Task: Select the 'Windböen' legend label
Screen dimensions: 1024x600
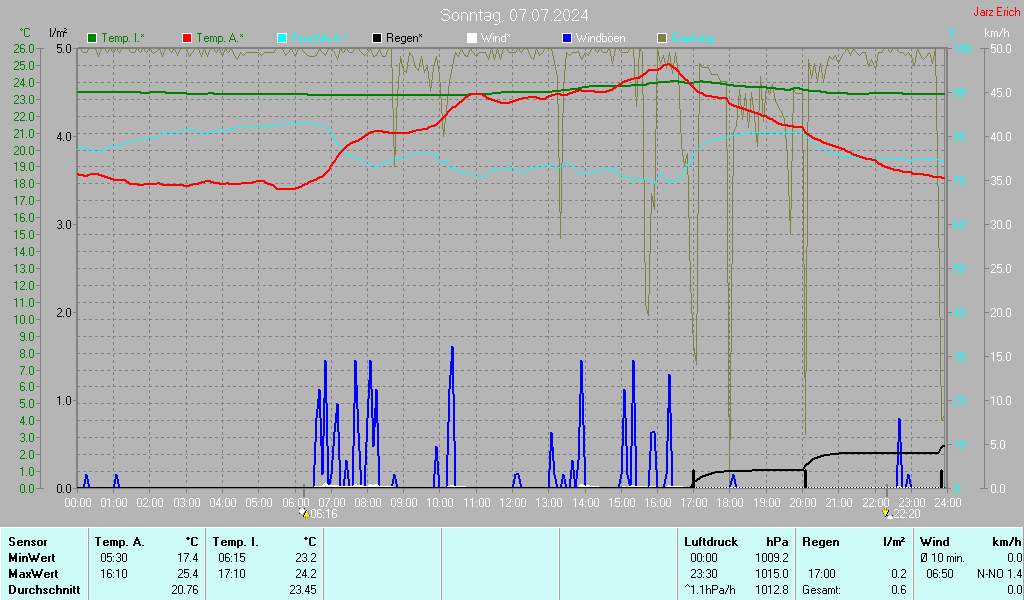Action: 601,39
